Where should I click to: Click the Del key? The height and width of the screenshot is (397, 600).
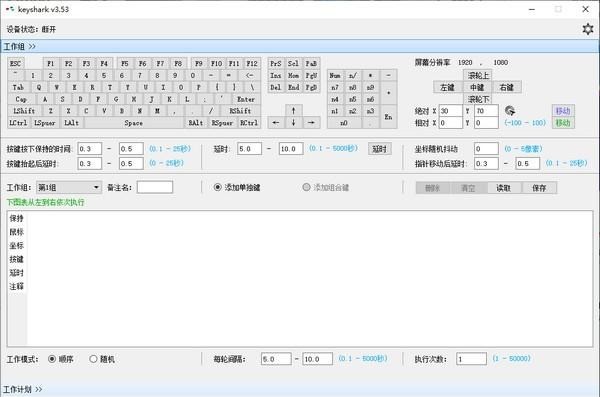click(x=276, y=87)
